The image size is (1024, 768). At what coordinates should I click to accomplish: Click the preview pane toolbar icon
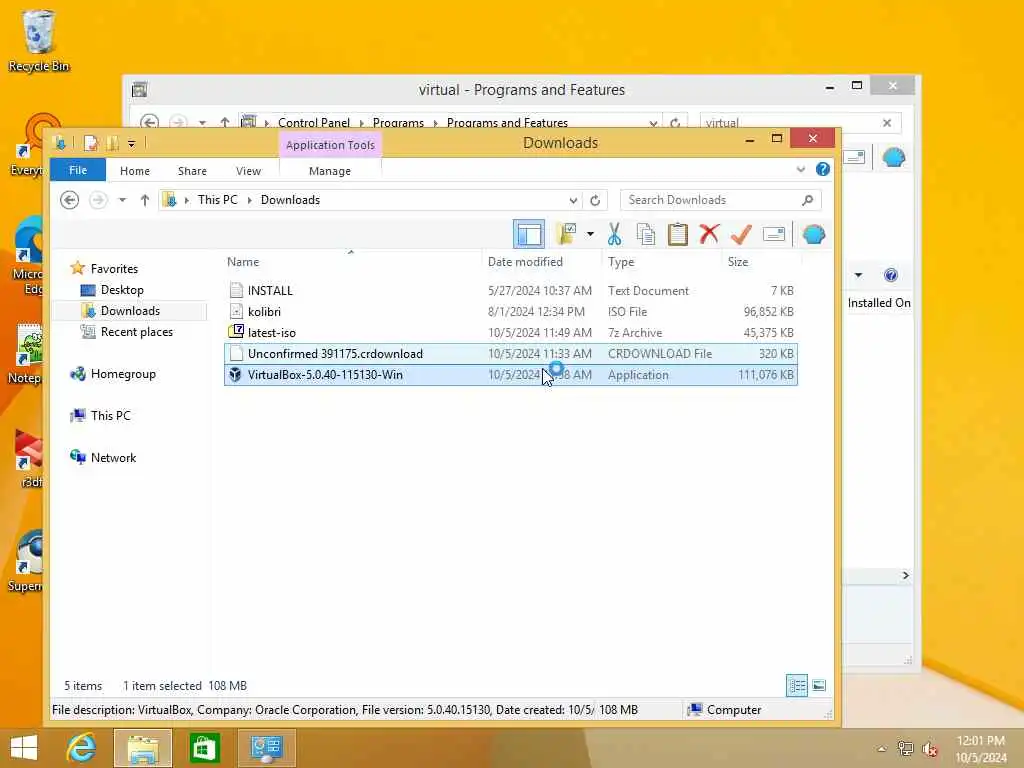[529, 234]
